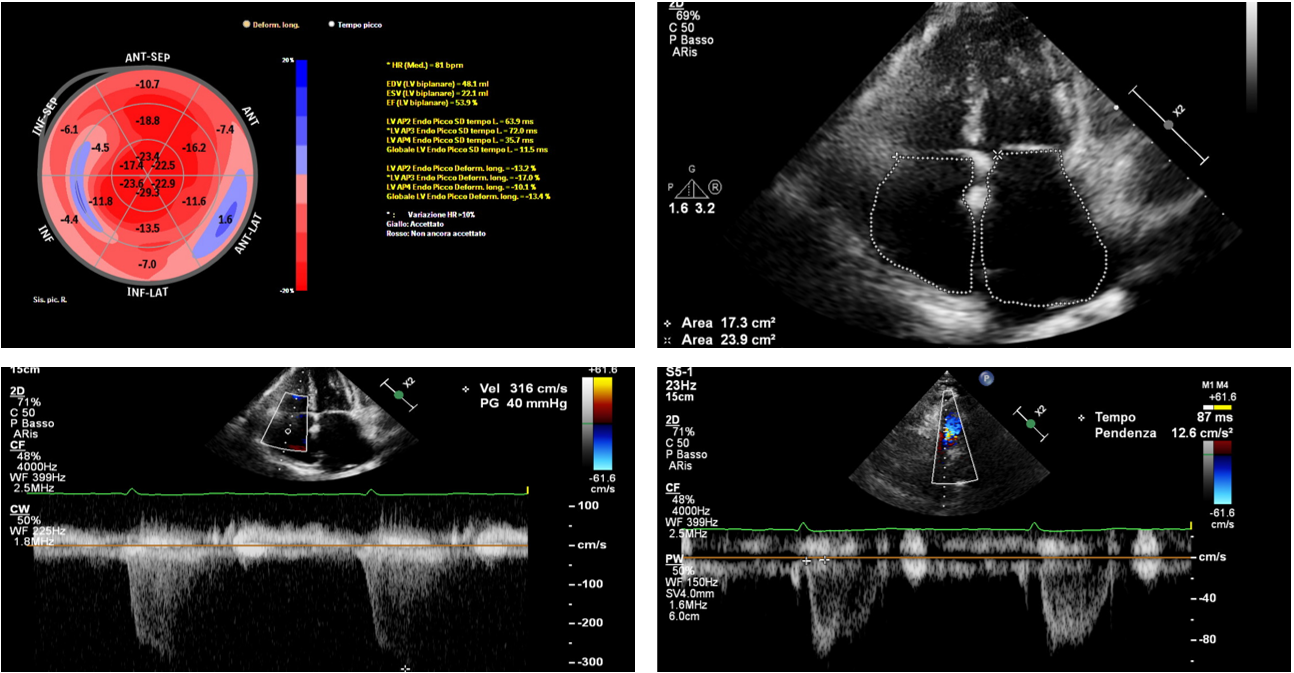The image size is (1294, 673).
Task: Click the -80 velocity scale label
Action: [1205, 639]
